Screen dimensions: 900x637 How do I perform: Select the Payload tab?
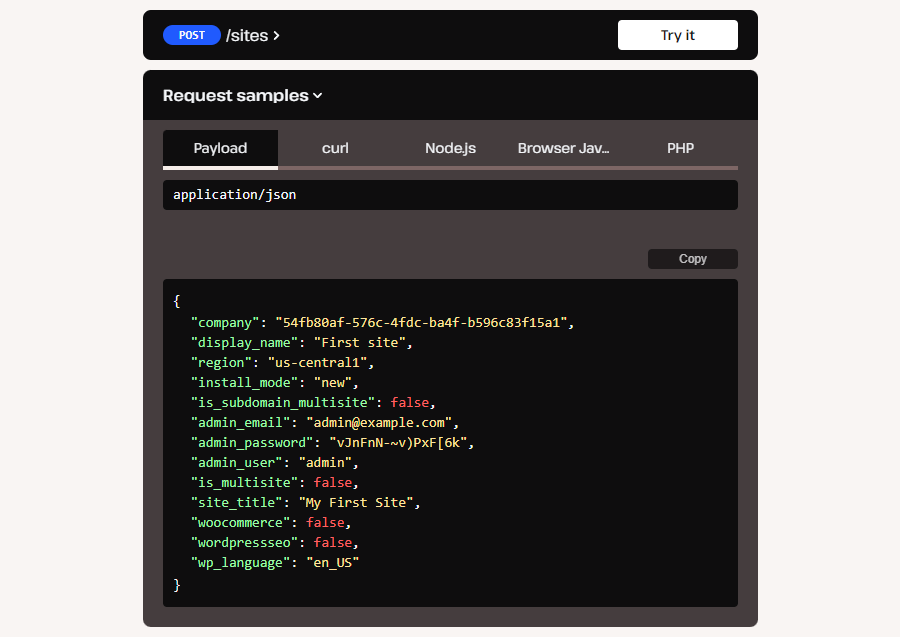[220, 148]
